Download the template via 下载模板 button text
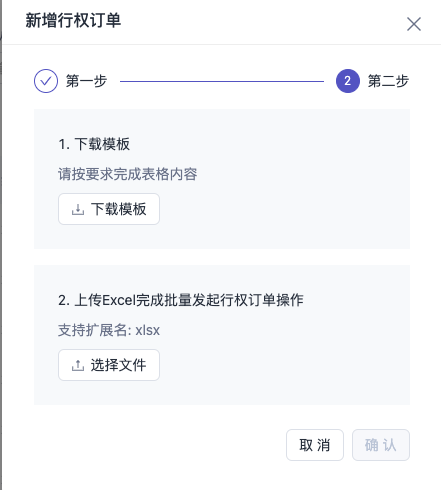Image resolution: width=441 pixels, height=490 pixels. [118, 209]
